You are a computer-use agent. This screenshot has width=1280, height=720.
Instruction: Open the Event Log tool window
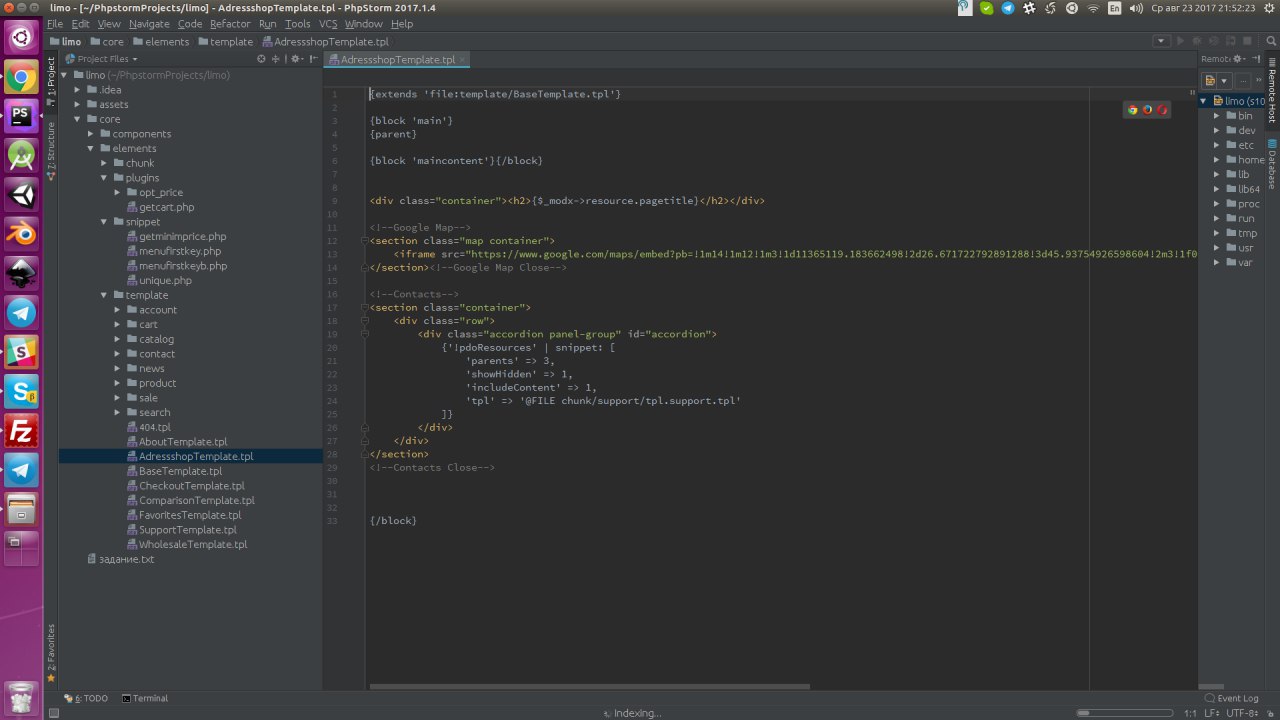(1231, 698)
